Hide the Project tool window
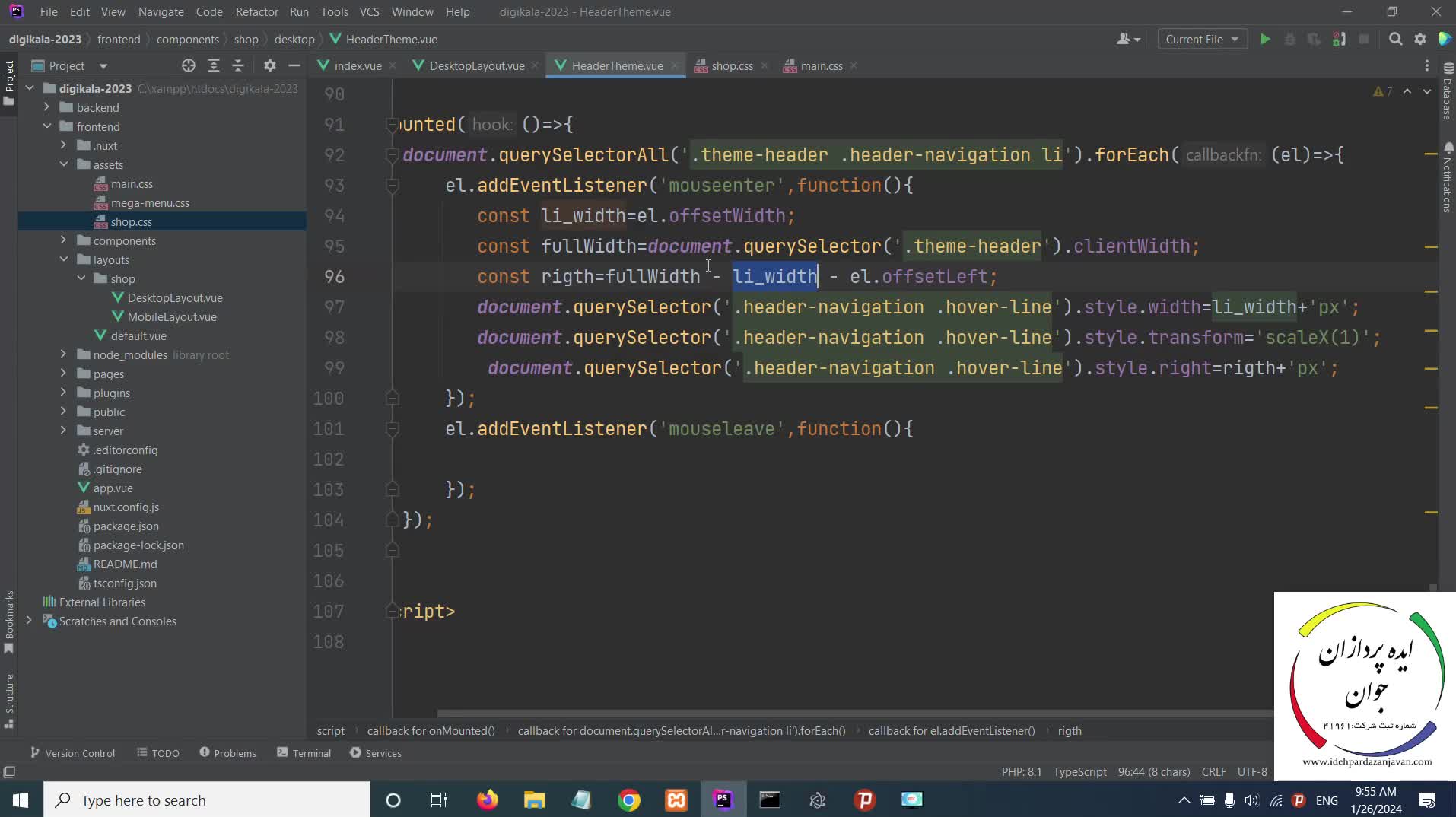This screenshot has width=1456, height=817. click(294, 66)
